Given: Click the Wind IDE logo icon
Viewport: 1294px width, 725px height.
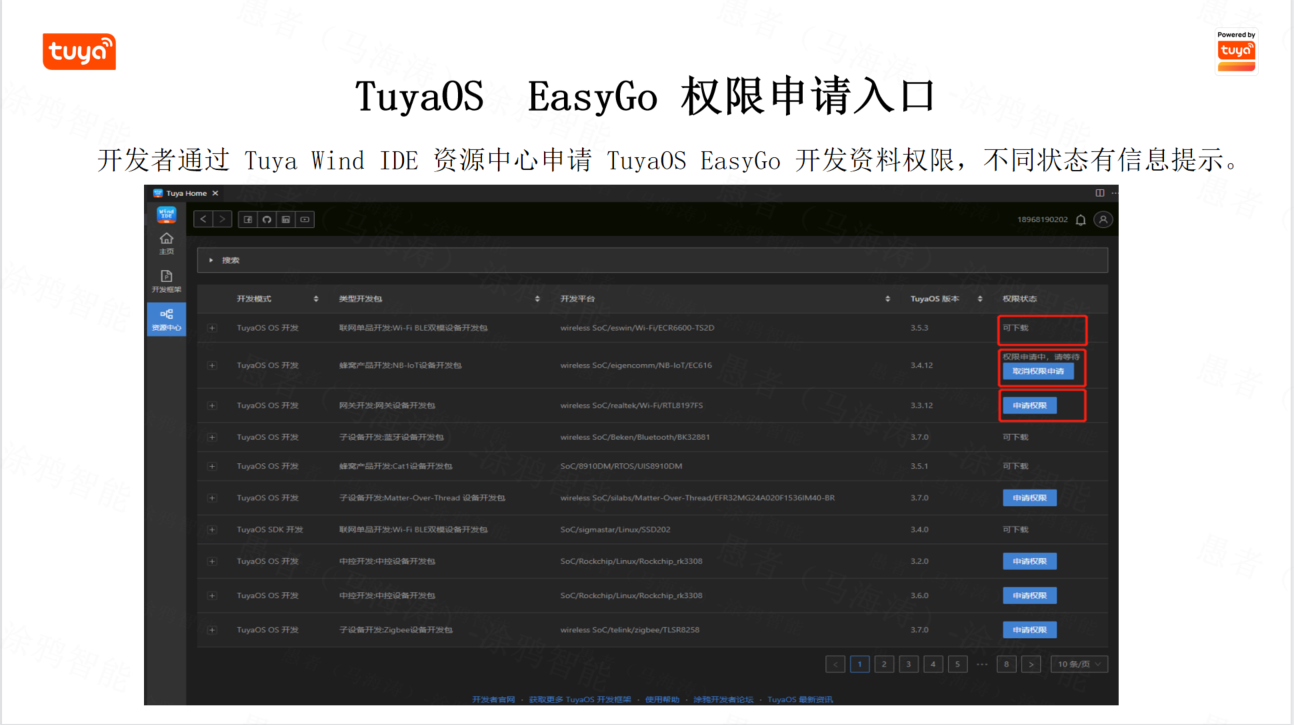Looking at the screenshot, I should [x=166, y=214].
